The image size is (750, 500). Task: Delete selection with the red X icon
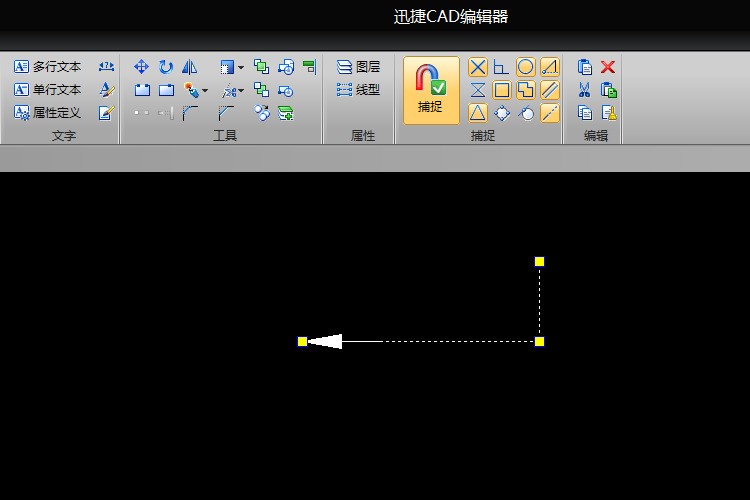tap(608, 67)
